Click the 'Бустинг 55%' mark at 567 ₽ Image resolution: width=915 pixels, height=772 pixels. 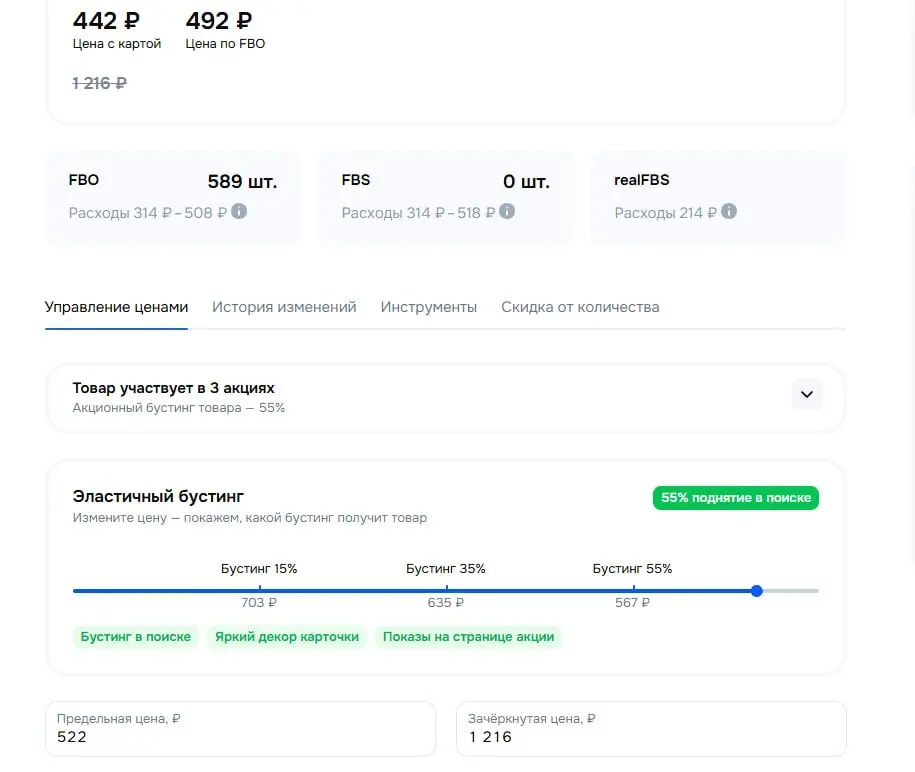[633, 591]
